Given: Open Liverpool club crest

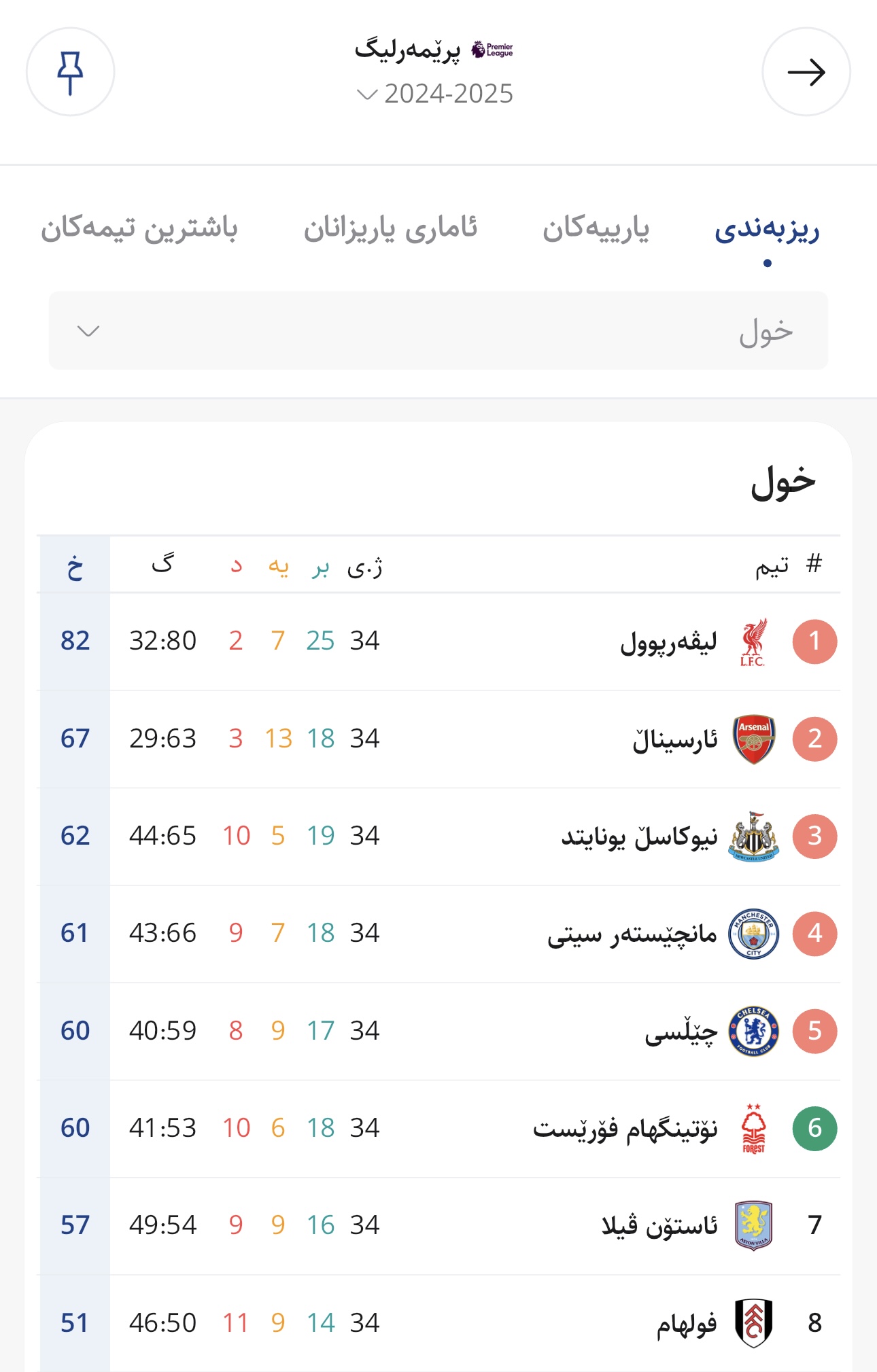Looking at the screenshot, I should pos(753,641).
